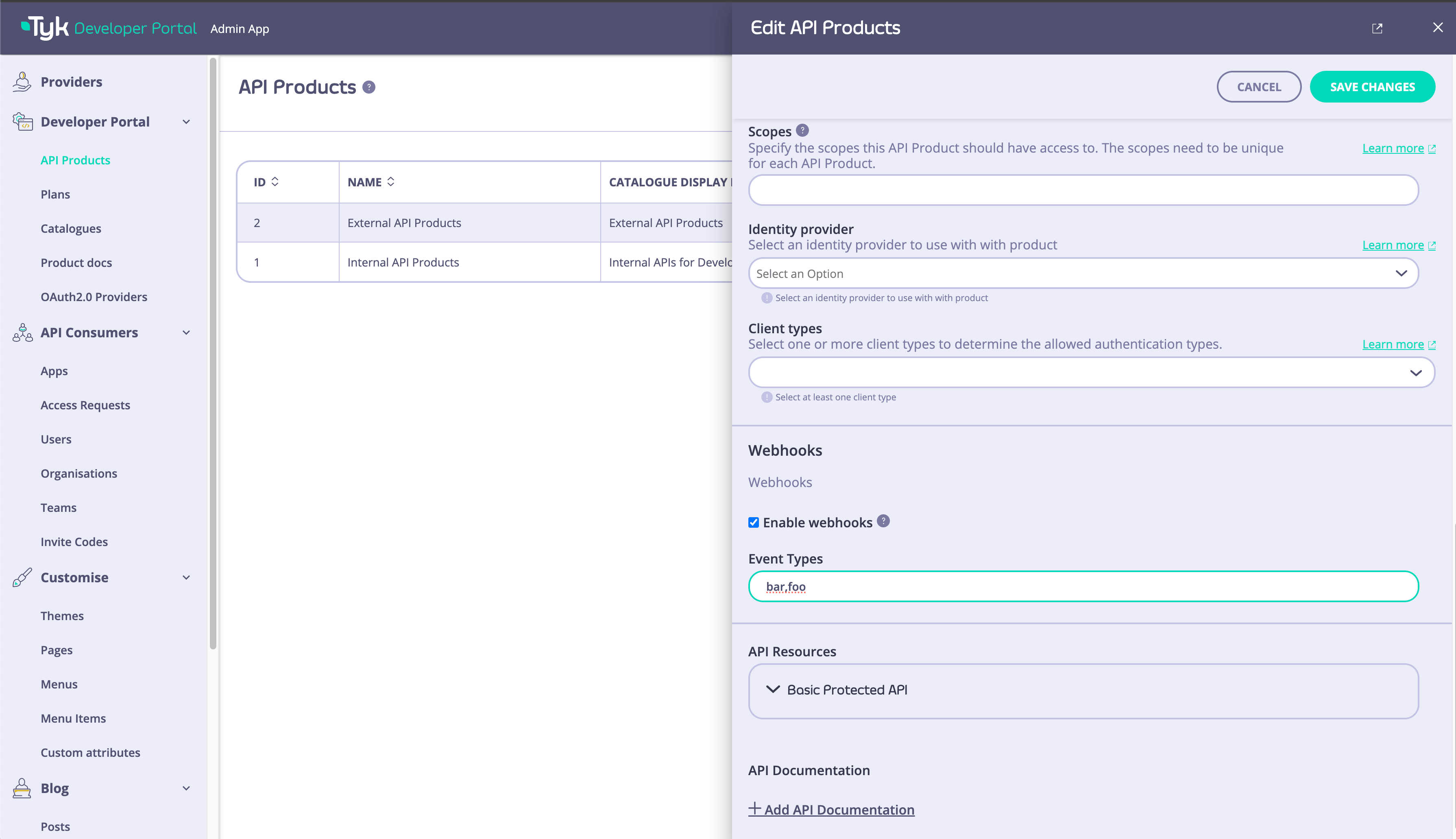The width and height of the screenshot is (1456, 839).
Task: Click ID cell with value 2
Action: tap(288, 223)
